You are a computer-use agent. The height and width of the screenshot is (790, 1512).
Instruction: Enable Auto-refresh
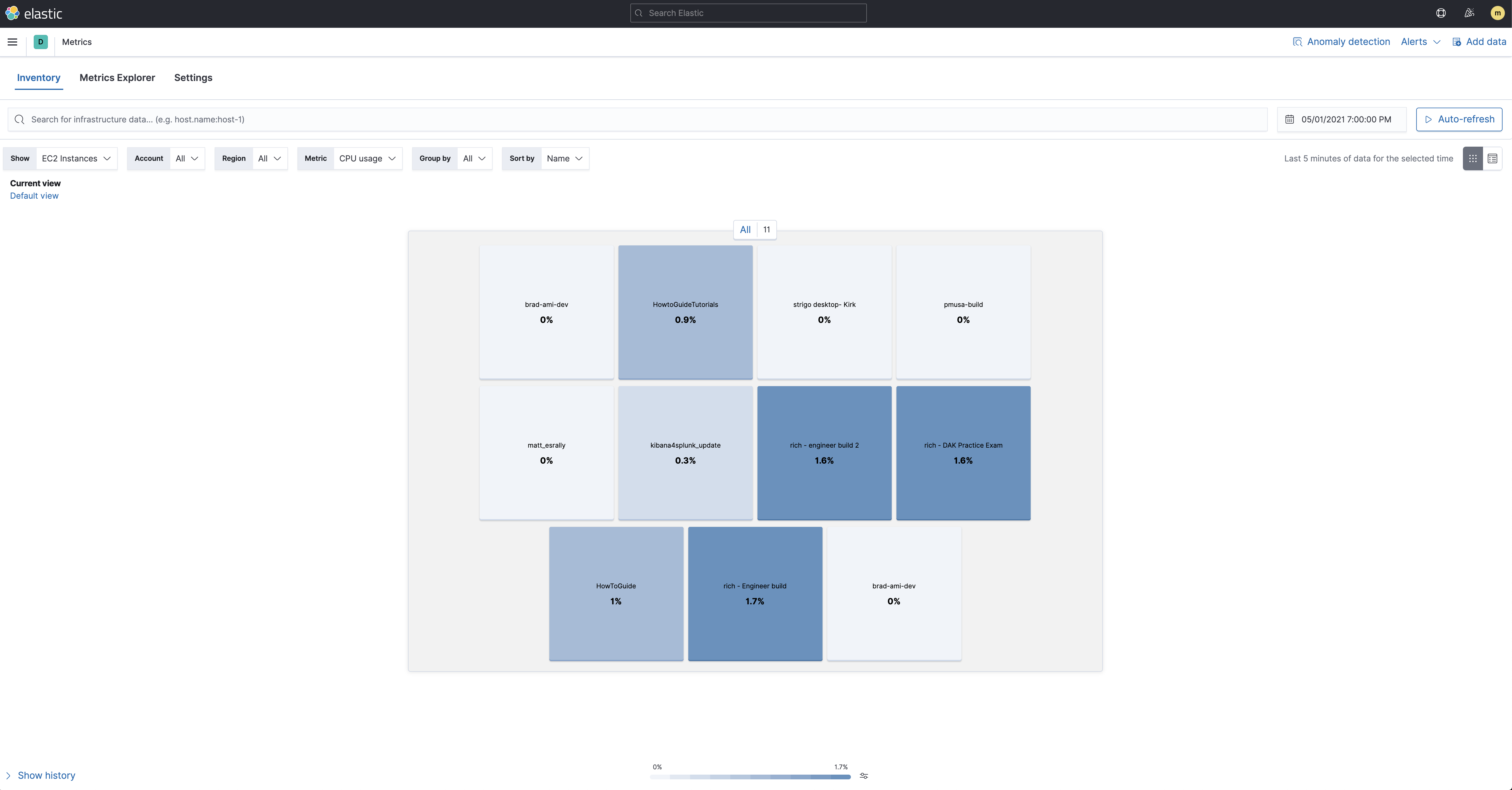pyautogui.click(x=1459, y=119)
